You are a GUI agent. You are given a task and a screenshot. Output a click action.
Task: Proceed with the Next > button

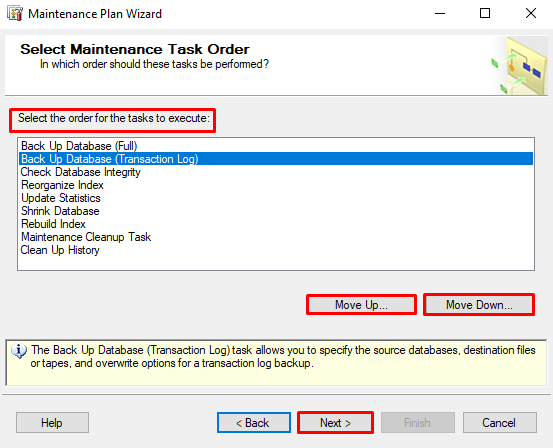335,423
